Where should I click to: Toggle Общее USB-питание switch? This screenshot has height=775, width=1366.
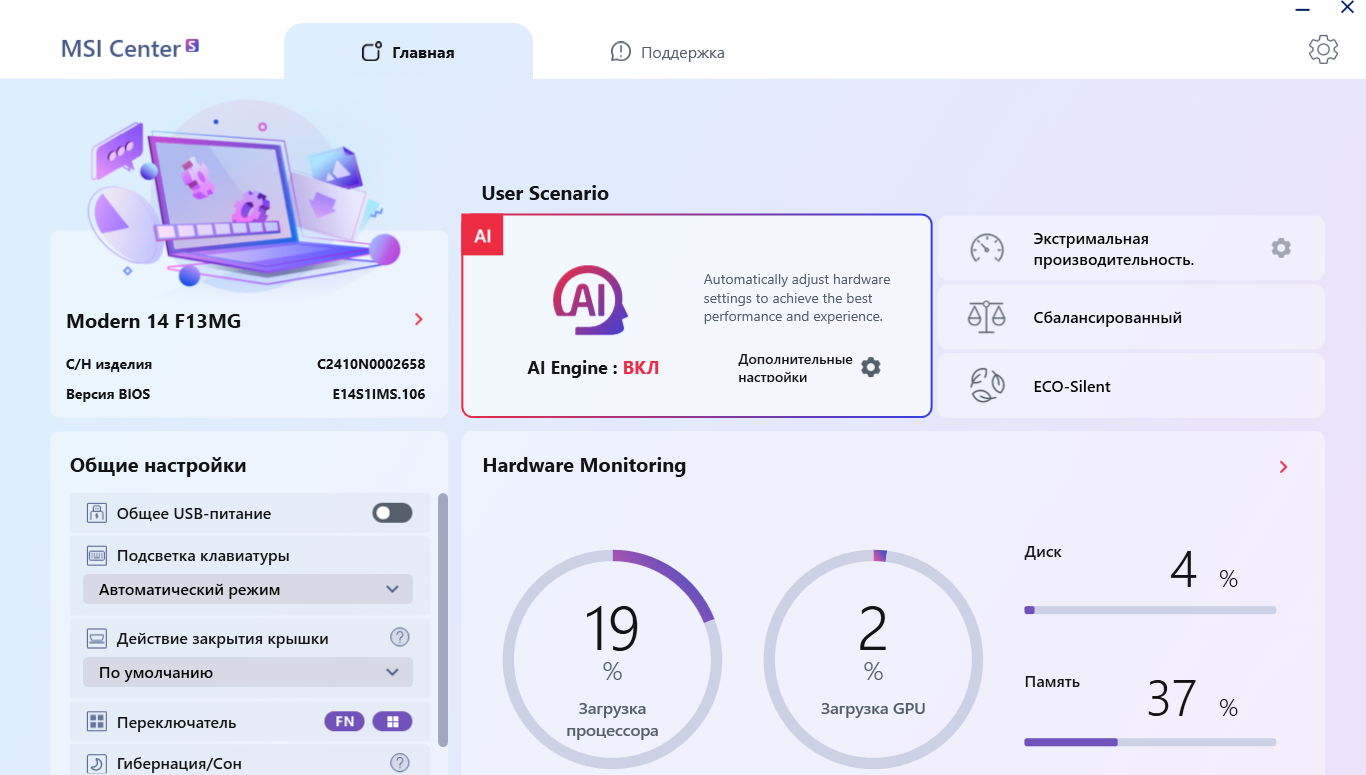pyautogui.click(x=392, y=513)
